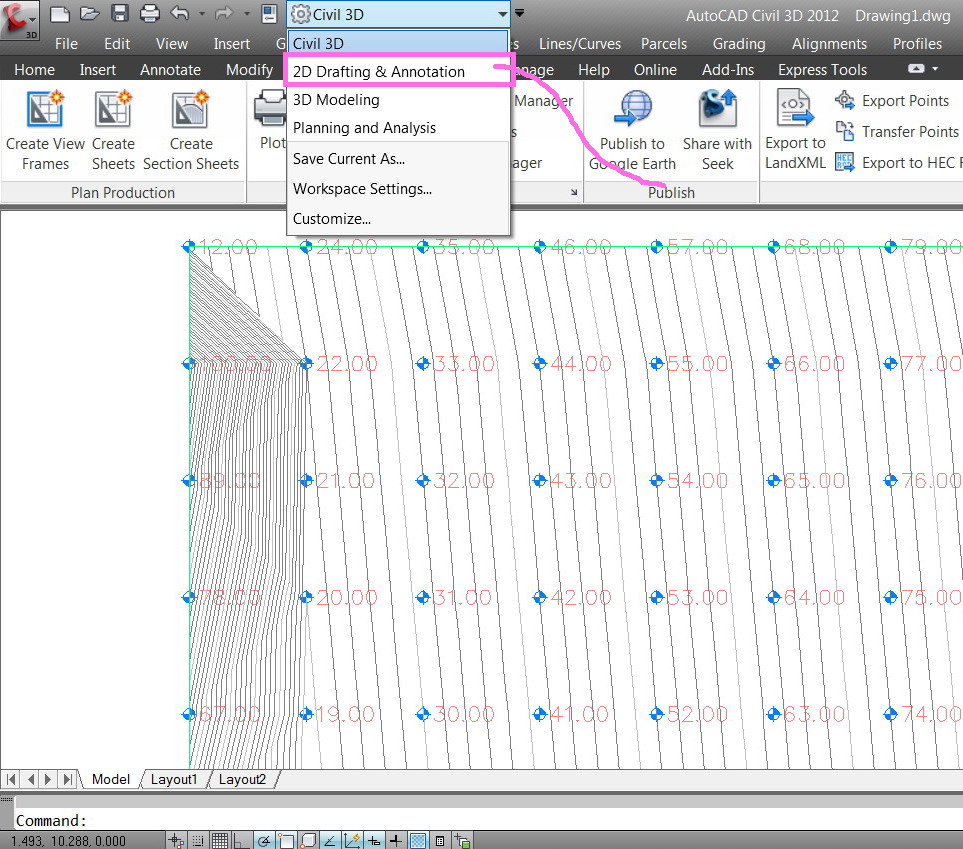Open Workspace Settings... entry
This screenshot has width=963, height=849.
point(398,189)
